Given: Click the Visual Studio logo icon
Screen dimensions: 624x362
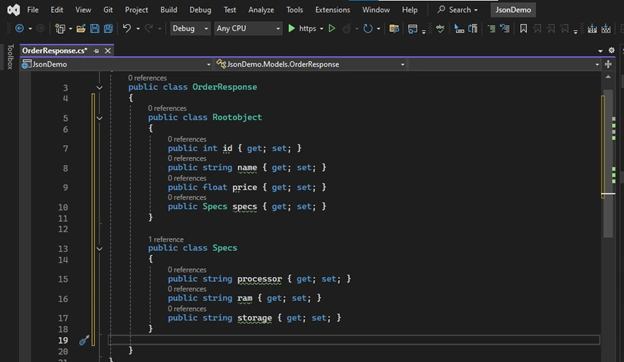Looking at the screenshot, I should tap(13, 10).
